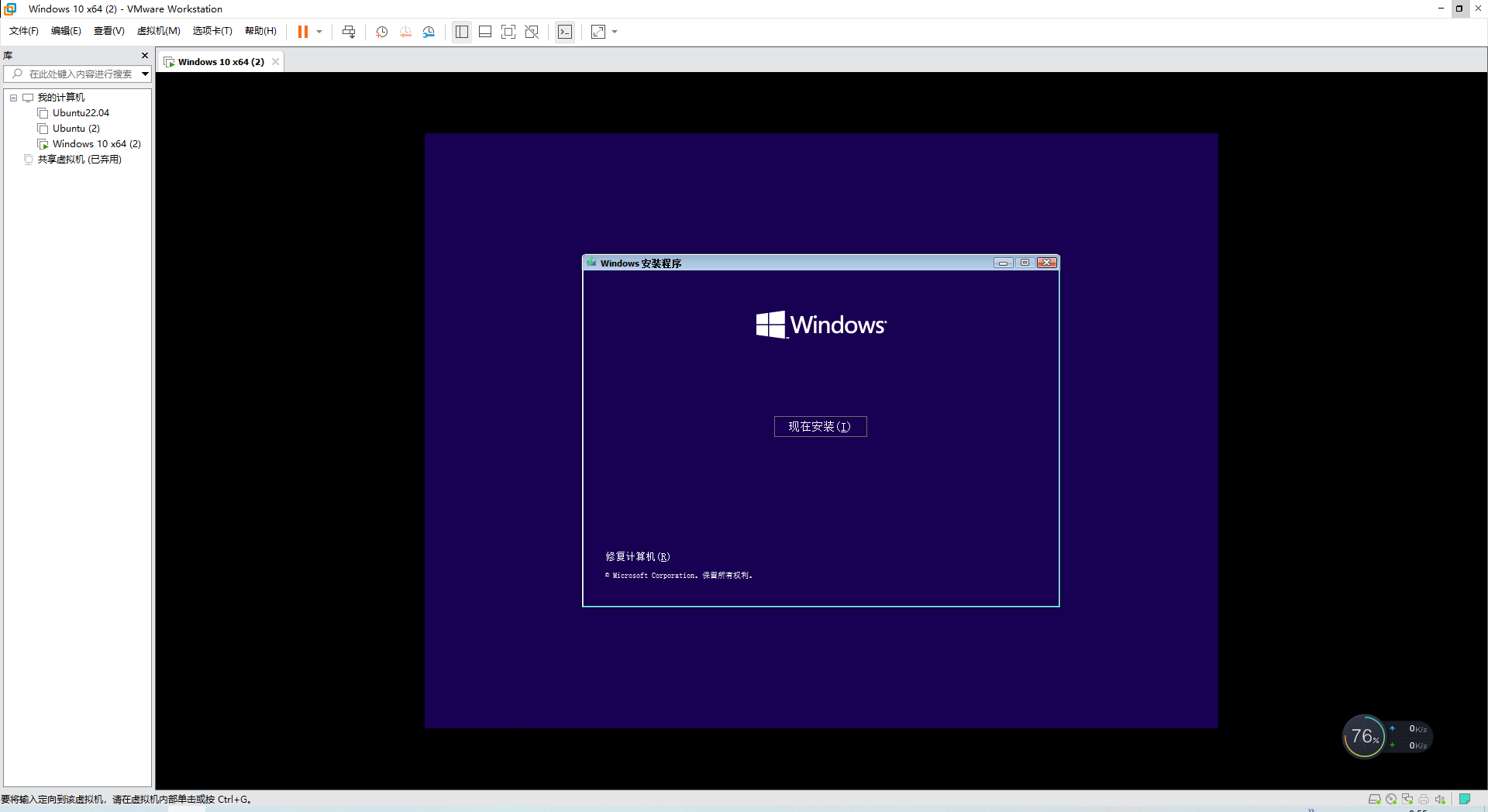Revert virtual machine to previous snapshot icon
This screenshot has width=1488, height=812.
click(405, 32)
